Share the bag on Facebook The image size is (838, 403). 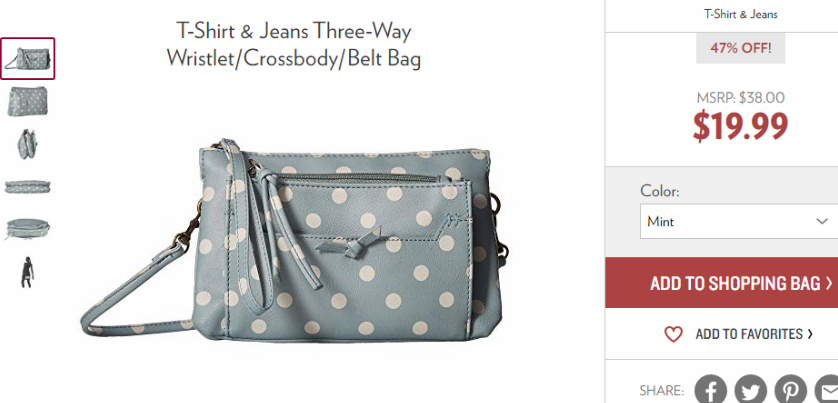pos(710,390)
